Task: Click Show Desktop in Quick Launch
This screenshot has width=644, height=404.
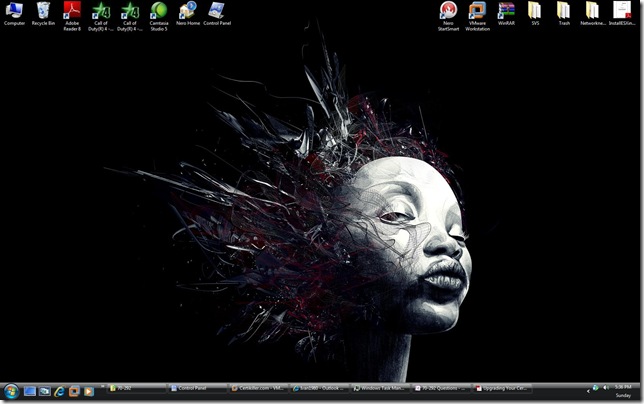Action: pyautogui.click(x=30, y=391)
